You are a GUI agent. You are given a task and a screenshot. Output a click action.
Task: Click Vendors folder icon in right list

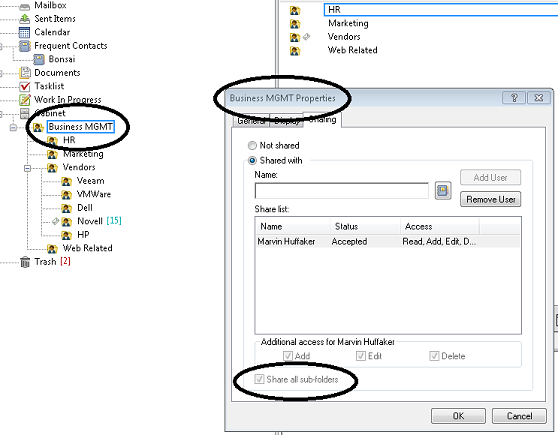tap(295, 37)
